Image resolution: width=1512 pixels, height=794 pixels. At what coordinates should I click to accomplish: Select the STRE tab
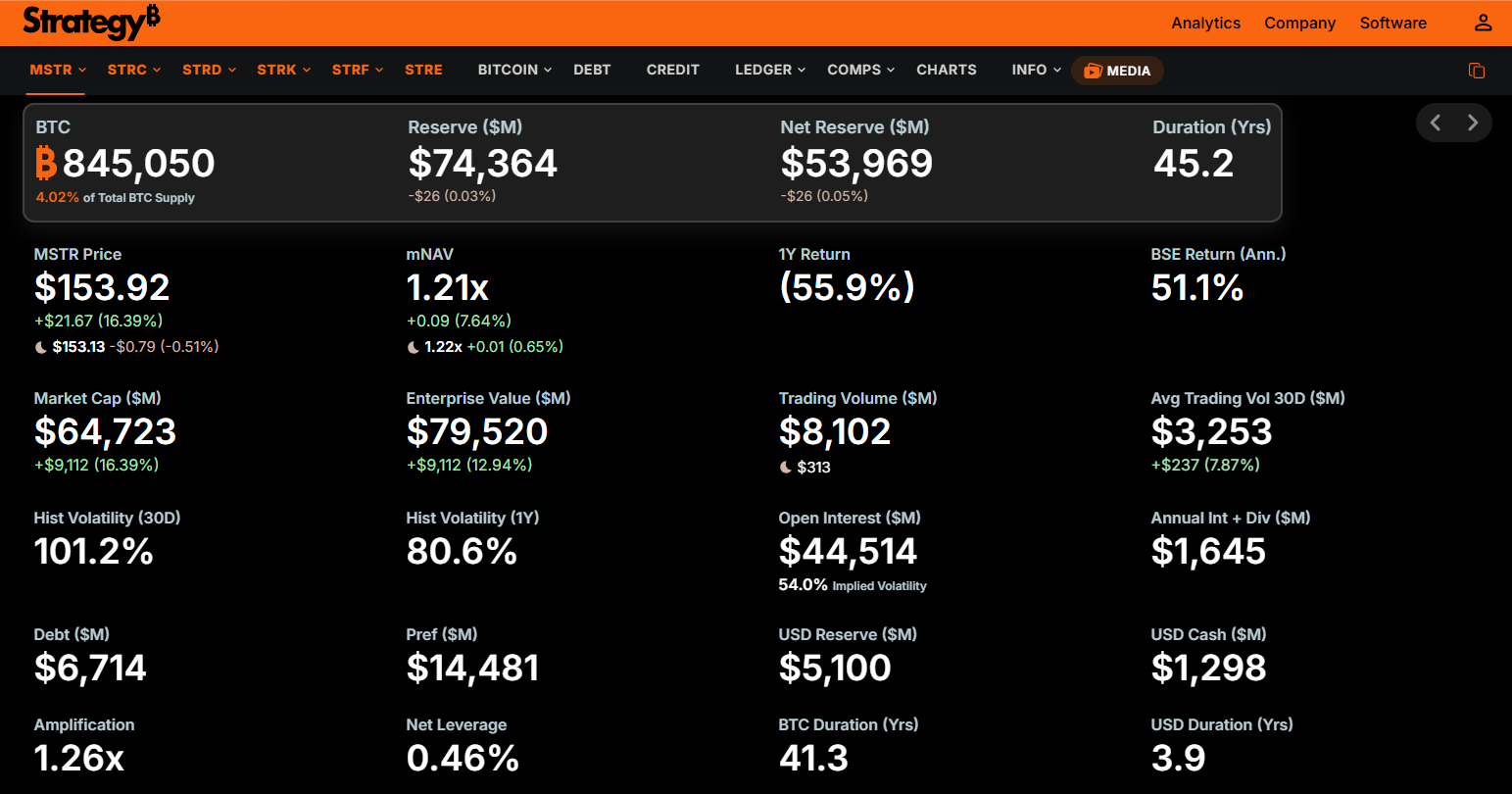point(423,70)
